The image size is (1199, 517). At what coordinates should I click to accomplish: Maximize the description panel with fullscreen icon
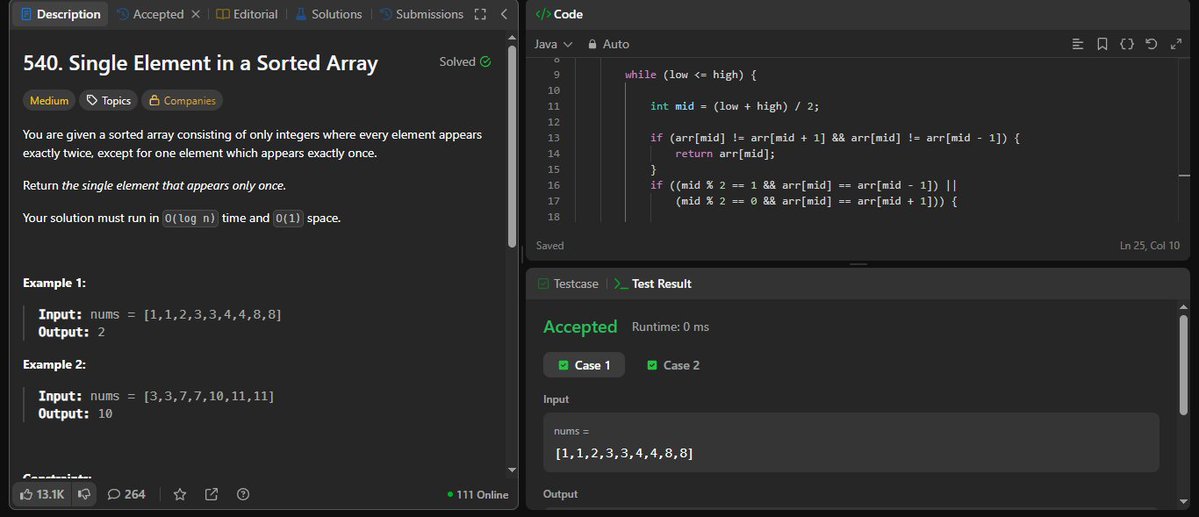tap(480, 14)
